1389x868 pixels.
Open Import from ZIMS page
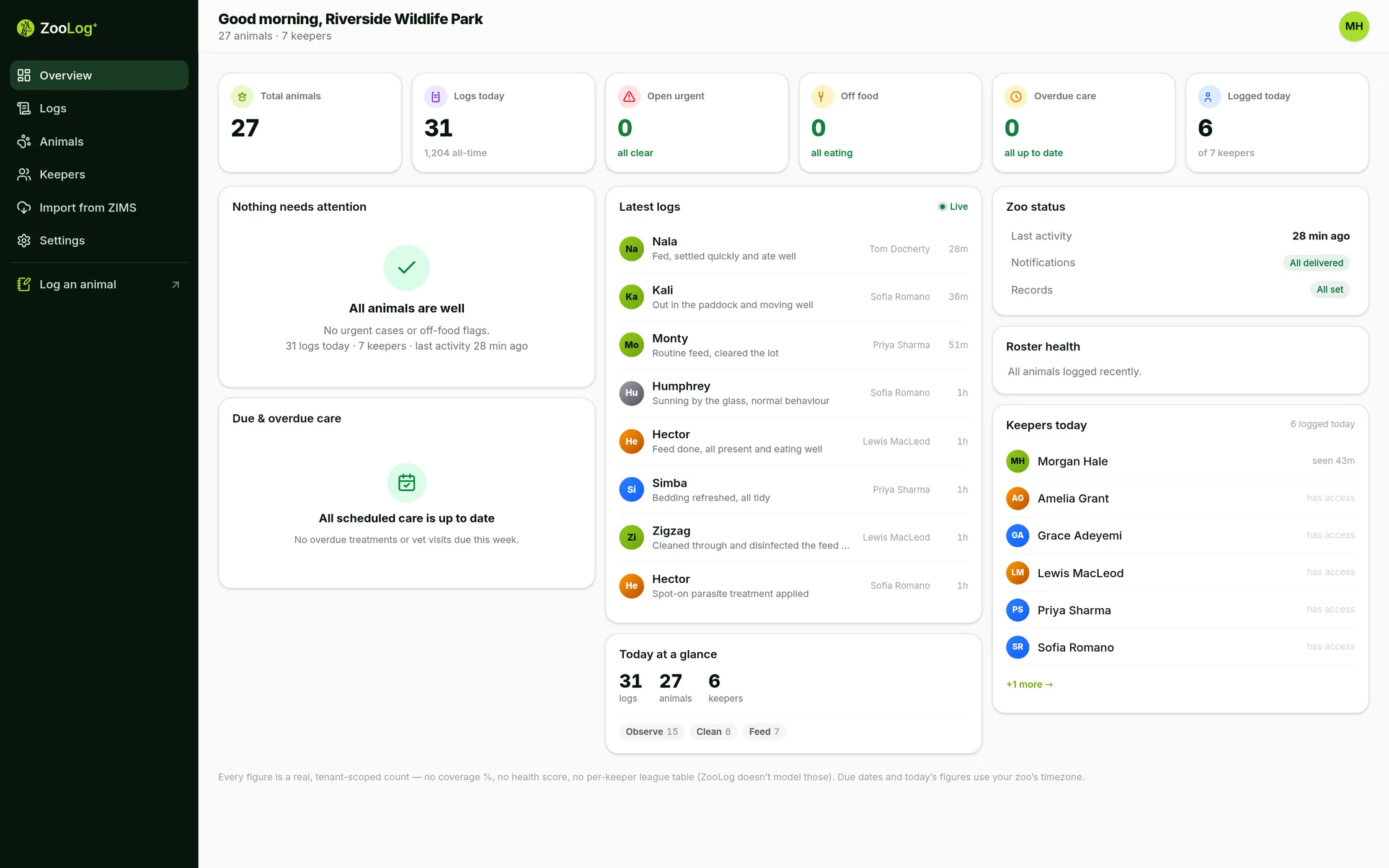click(99, 208)
